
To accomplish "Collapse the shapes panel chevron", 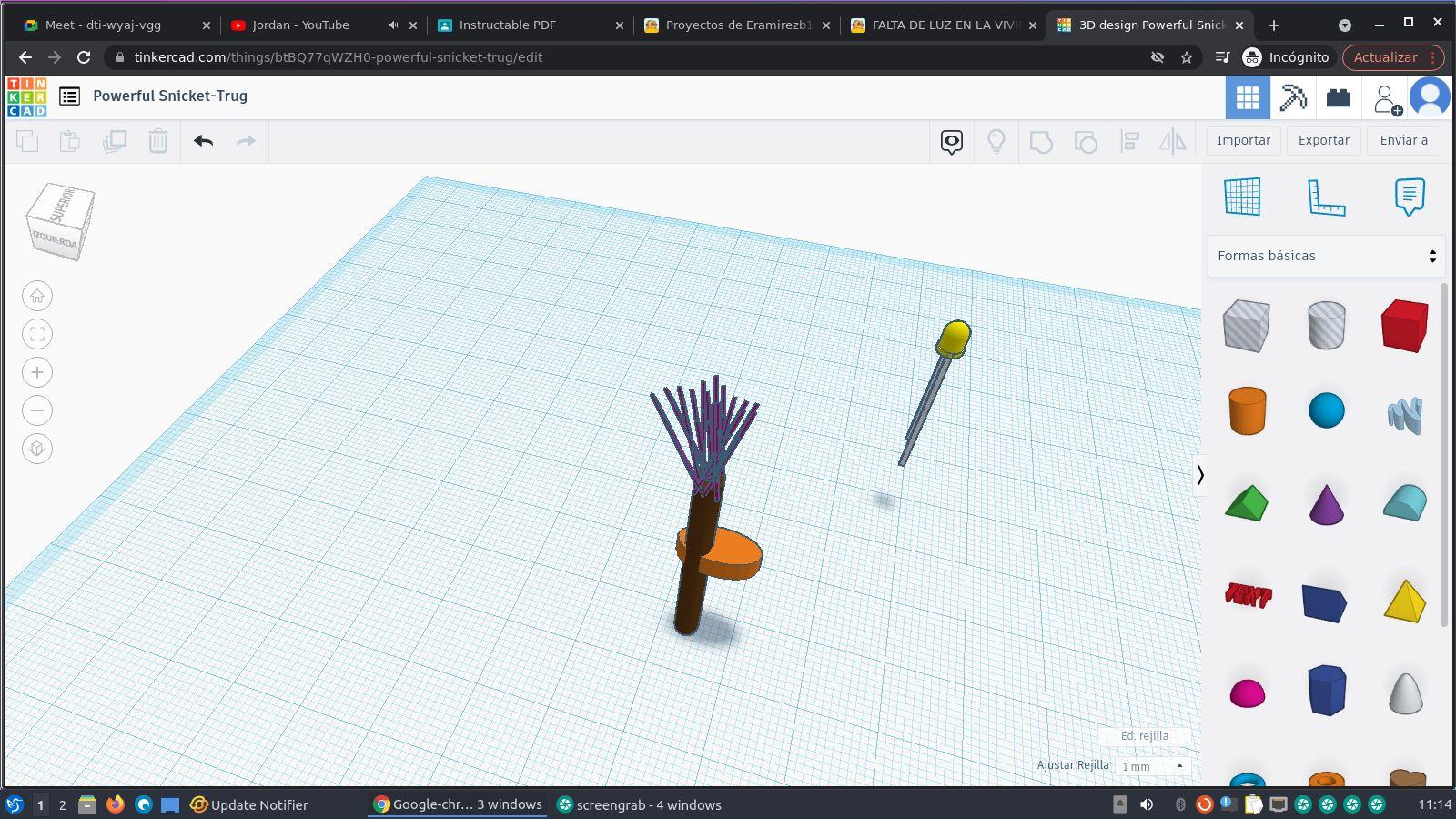I will (x=1200, y=474).
